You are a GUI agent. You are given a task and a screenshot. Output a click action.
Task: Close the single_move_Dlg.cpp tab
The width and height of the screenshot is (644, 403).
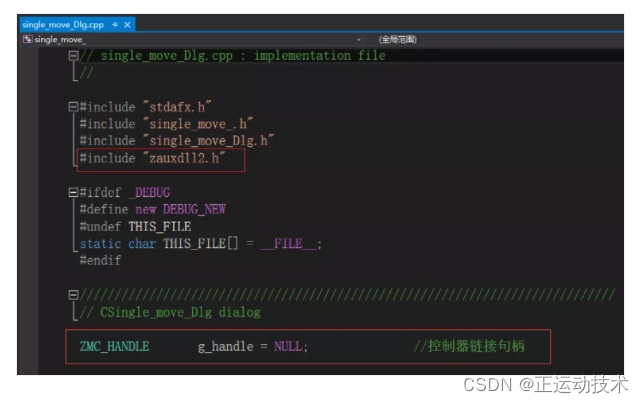click(127, 25)
